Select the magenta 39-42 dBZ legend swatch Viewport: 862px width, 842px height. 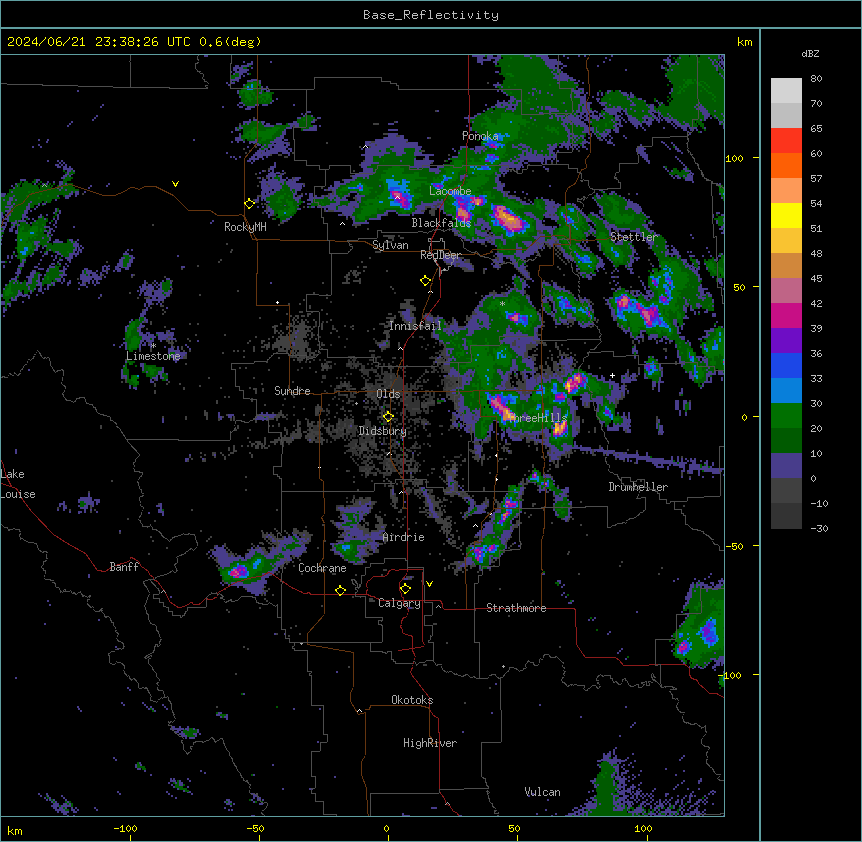(786, 315)
